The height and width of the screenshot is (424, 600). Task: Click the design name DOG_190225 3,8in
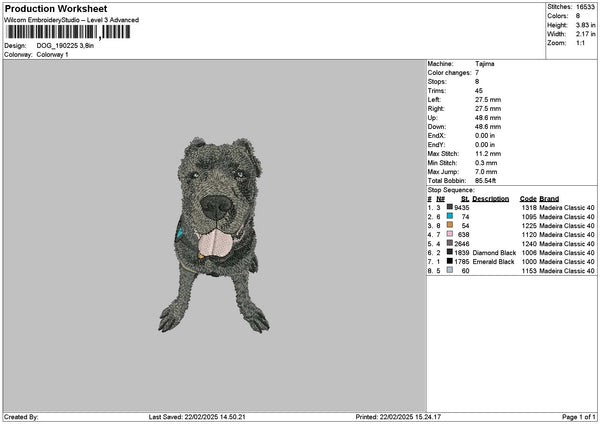(x=65, y=46)
